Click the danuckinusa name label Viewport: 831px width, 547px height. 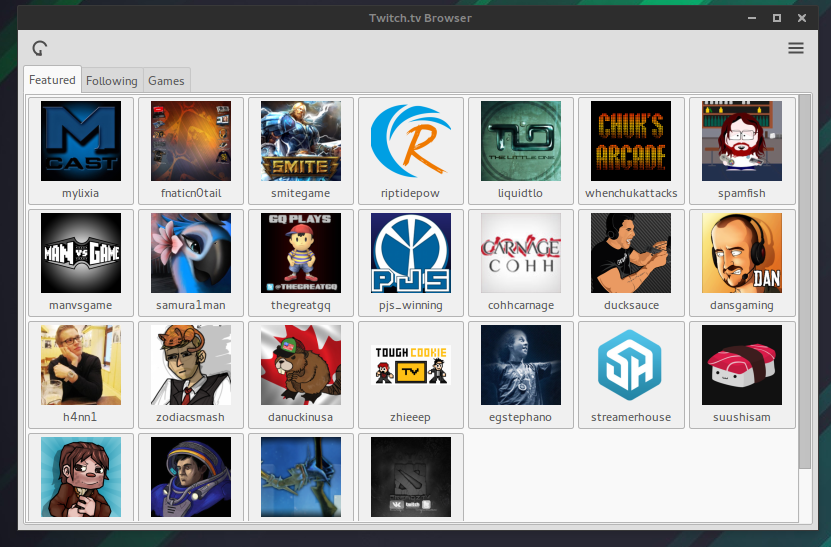pos(300,417)
